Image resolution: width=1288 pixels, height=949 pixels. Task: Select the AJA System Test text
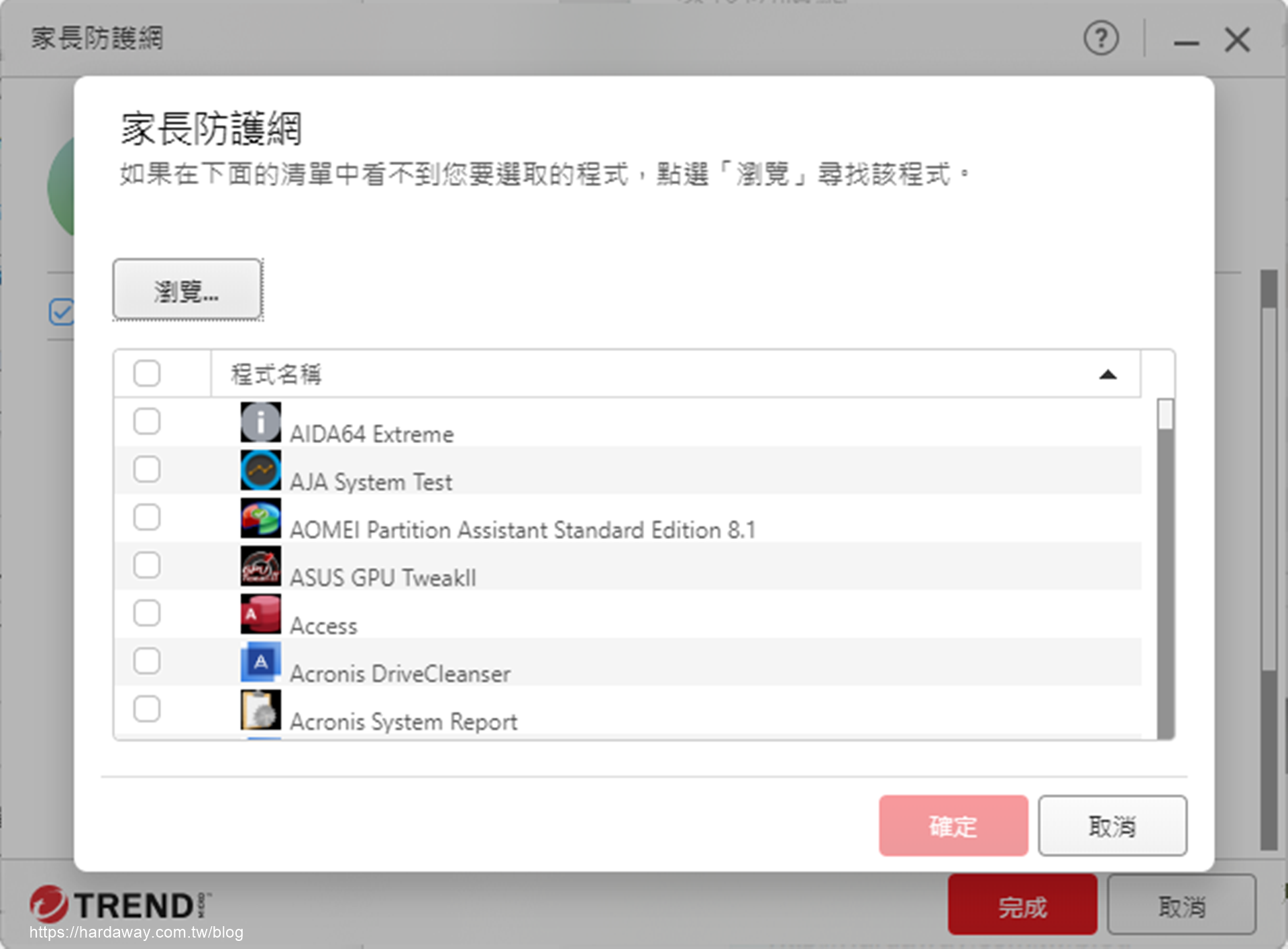(371, 482)
